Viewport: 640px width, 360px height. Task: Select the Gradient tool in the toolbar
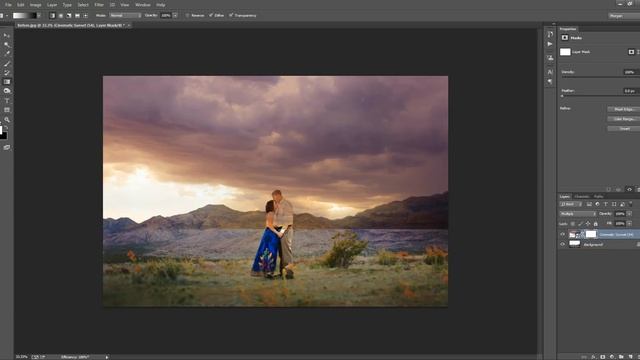coord(7,82)
